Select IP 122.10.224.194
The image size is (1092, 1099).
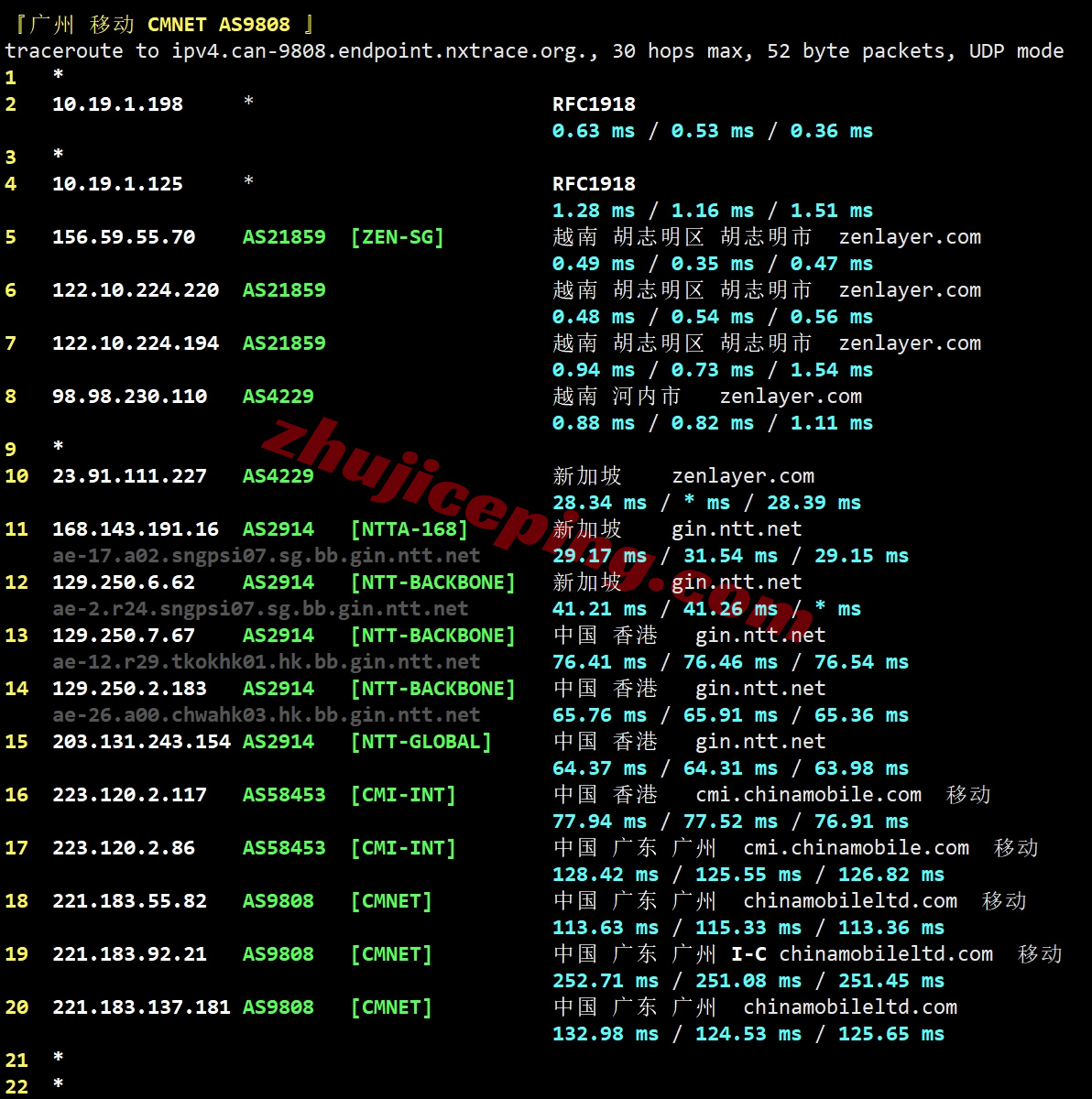click(136, 343)
